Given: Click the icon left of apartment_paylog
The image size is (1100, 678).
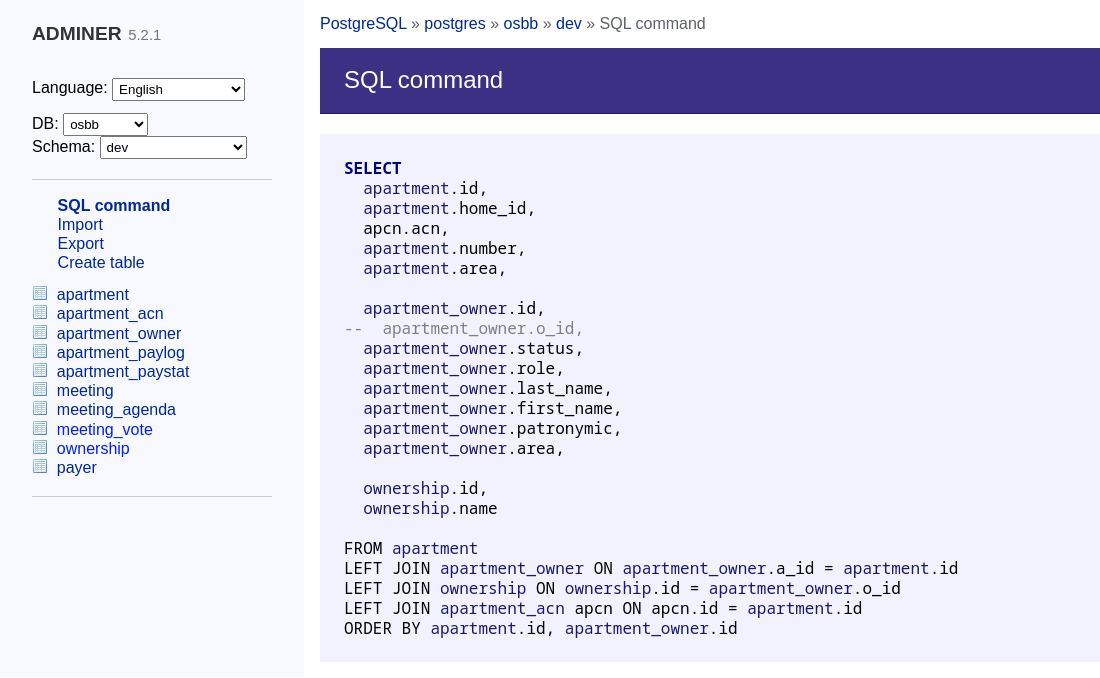Looking at the screenshot, I should [x=40, y=352].
